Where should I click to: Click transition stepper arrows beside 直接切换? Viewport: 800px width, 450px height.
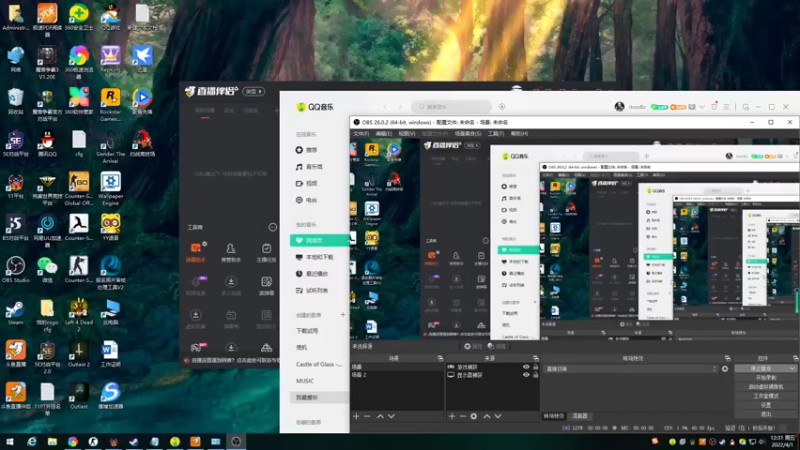pyautogui.click(x=714, y=368)
